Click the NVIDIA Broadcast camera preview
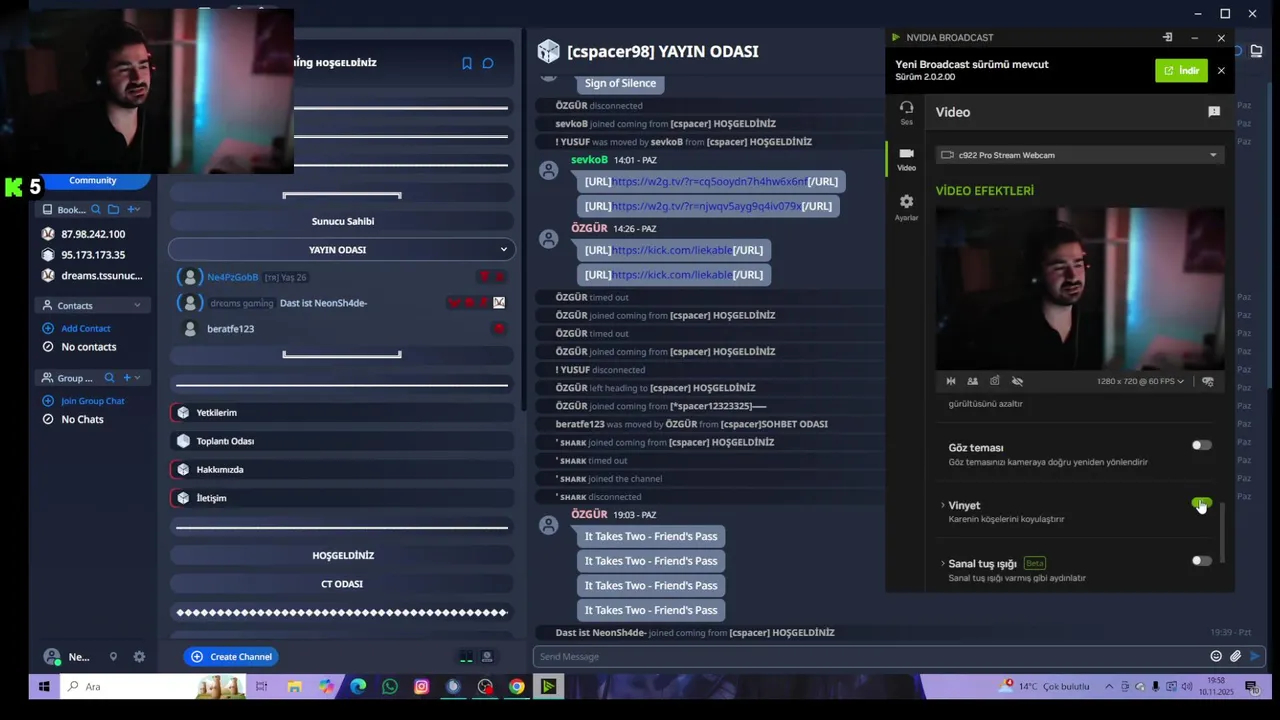This screenshot has width=1280, height=720. pyautogui.click(x=1080, y=289)
